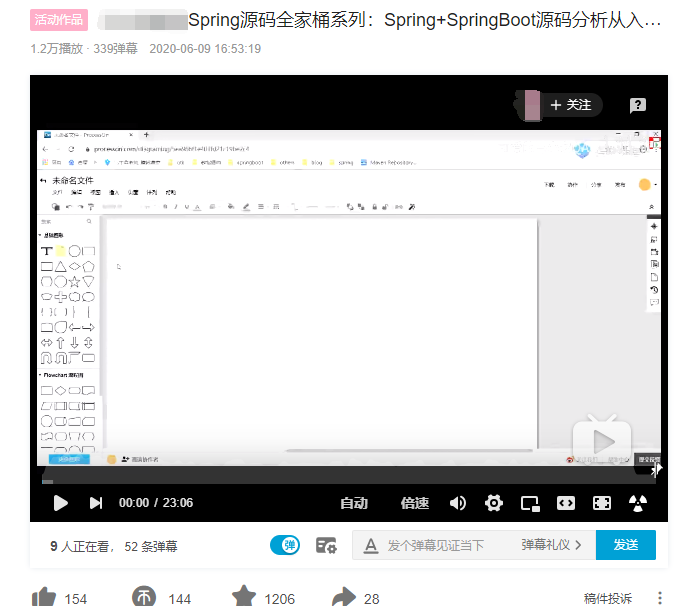Viewport: 674px width, 606px height.
Task: Like the video with thumbs-up
Action: [44, 597]
